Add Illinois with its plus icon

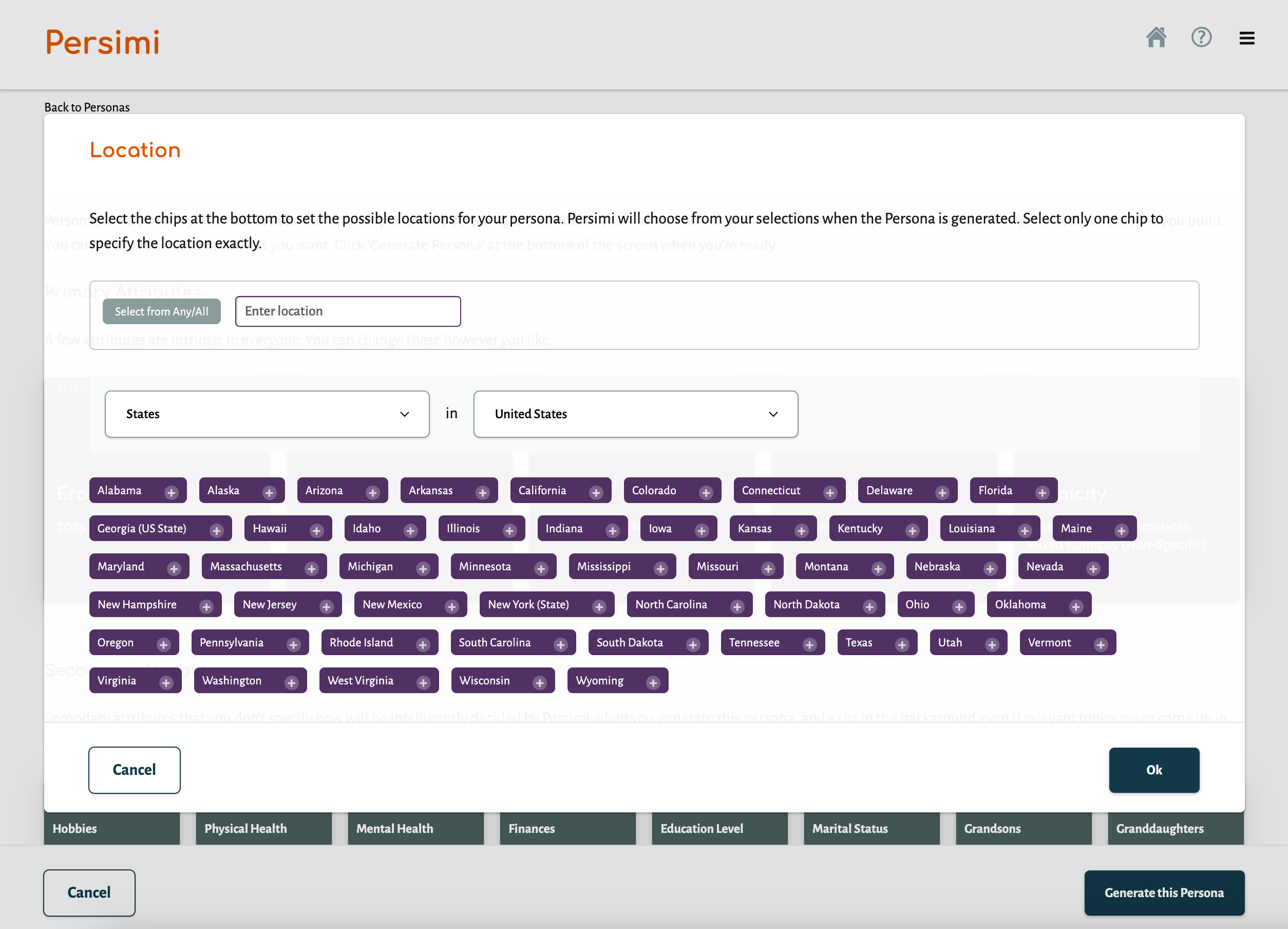[x=509, y=531]
